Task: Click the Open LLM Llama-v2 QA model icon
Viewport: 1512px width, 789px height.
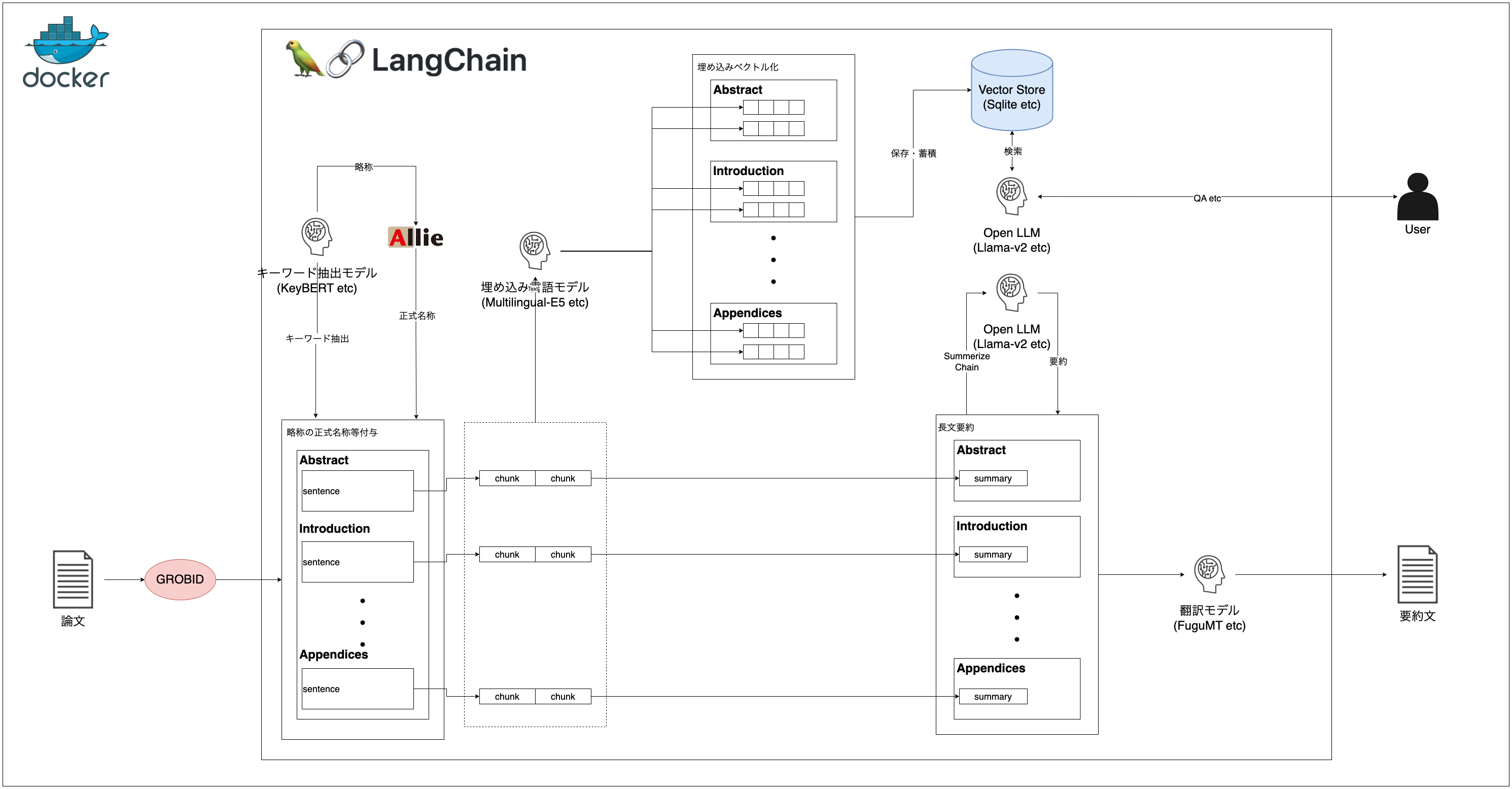Action: click(1011, 198)
